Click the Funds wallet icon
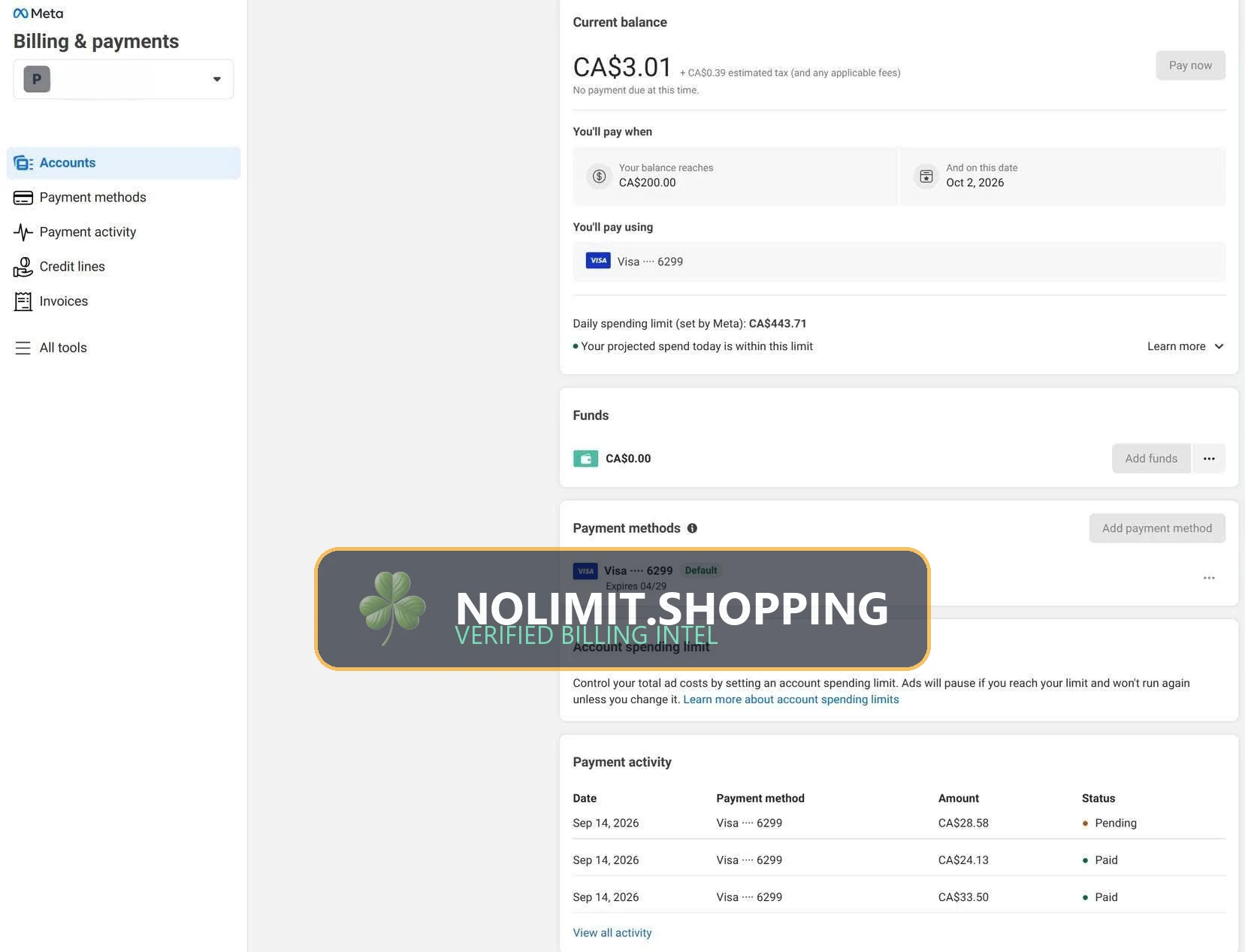1245x952 pixels. point(585,458)
